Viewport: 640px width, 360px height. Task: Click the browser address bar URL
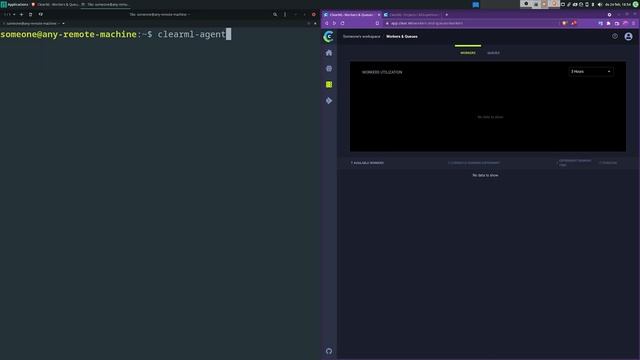point(427,23)
